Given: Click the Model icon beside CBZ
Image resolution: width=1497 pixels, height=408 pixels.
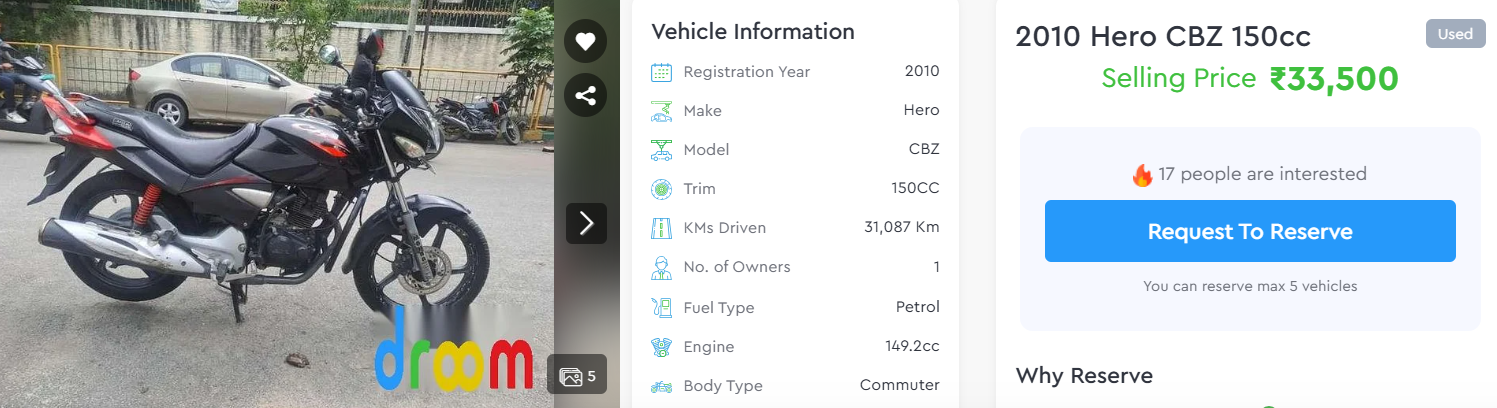Looking at the screenshot, I should point(661,150).
